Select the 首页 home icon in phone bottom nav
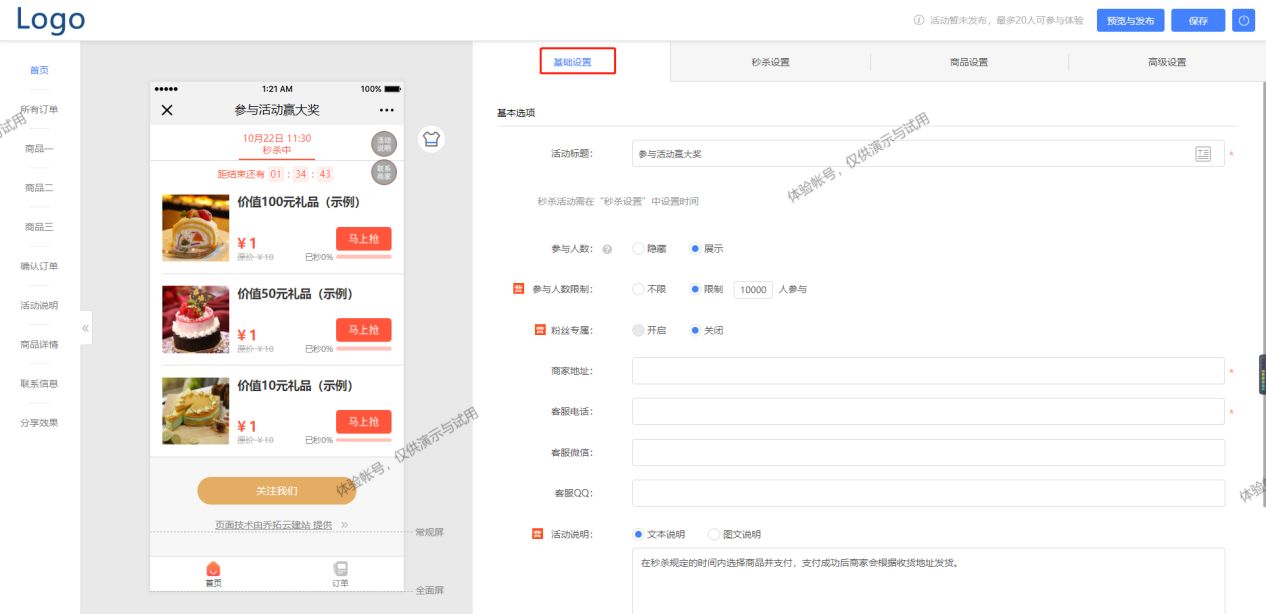This screenshot has width=1266, height=614. click(213, 571)
